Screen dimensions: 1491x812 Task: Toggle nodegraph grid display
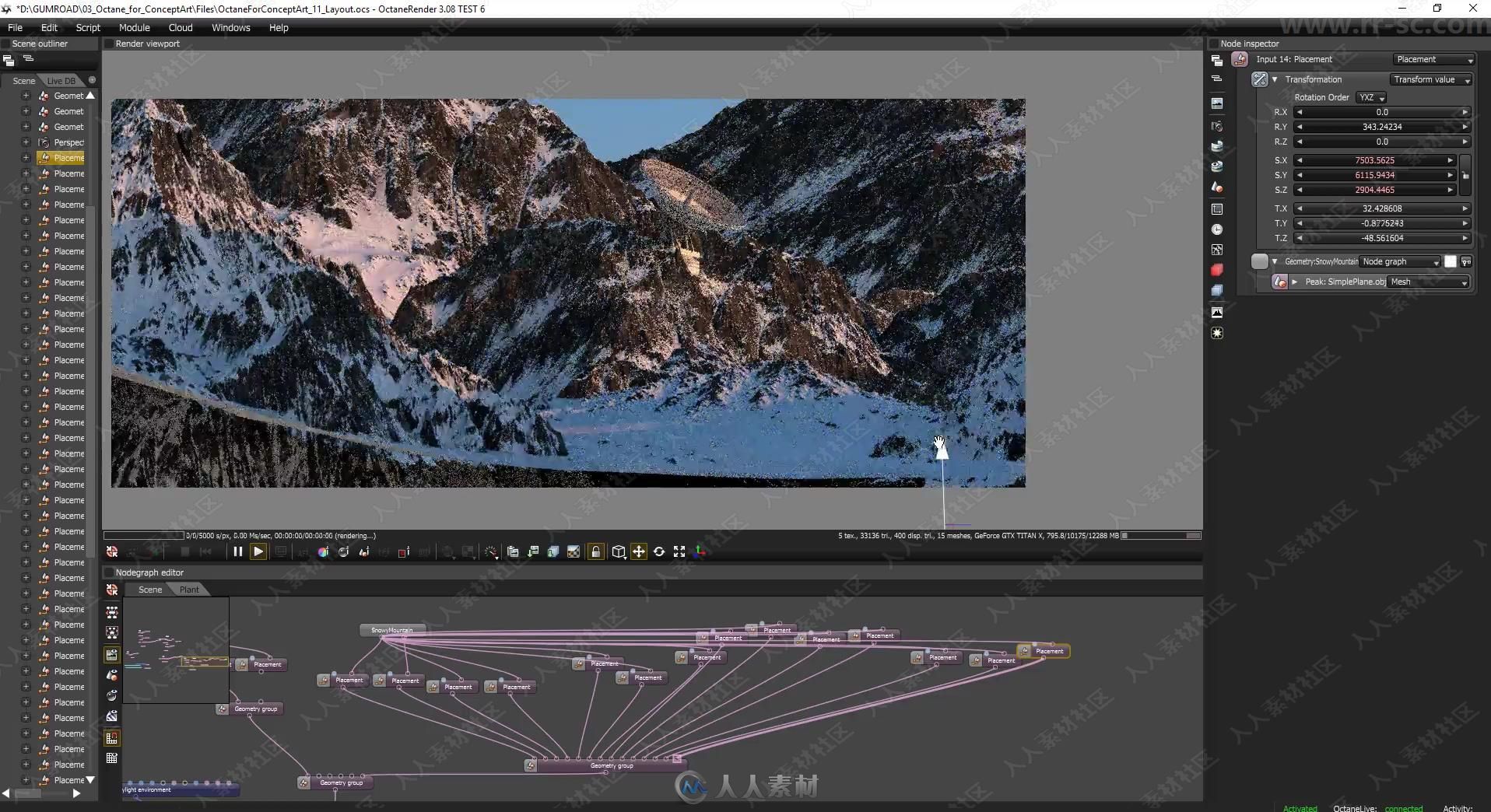tap(112, 758)
